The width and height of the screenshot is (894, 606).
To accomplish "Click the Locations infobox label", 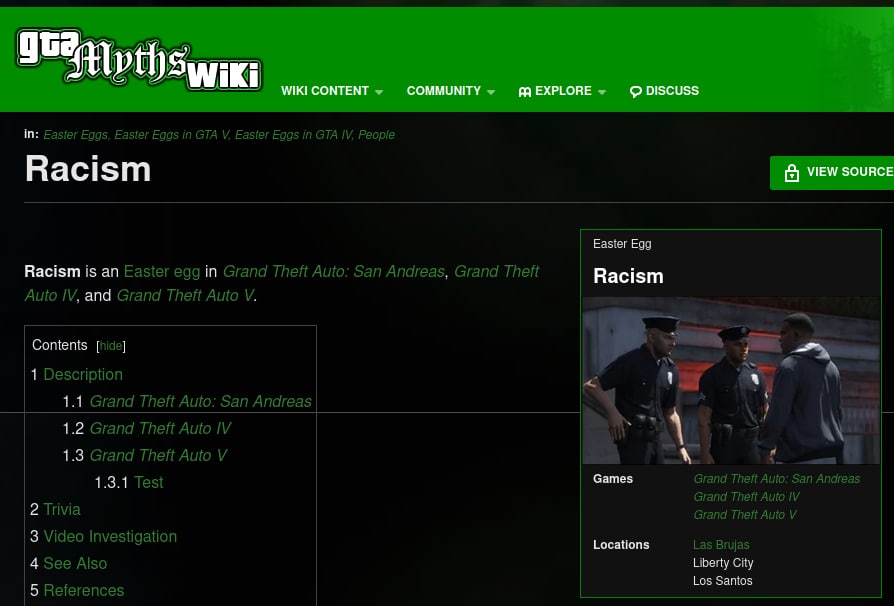I will [621, 545].
